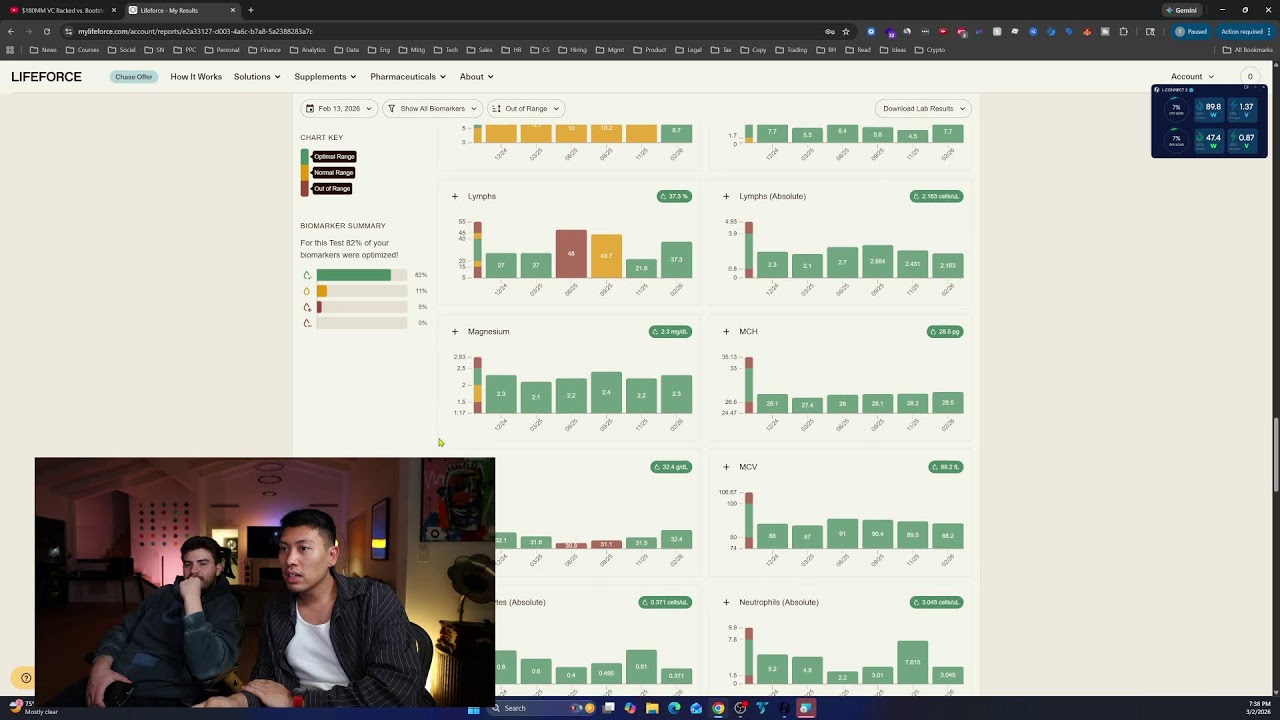Open the cart icon showing 0
1280x720 pixels.
(x=1249, y=77)
